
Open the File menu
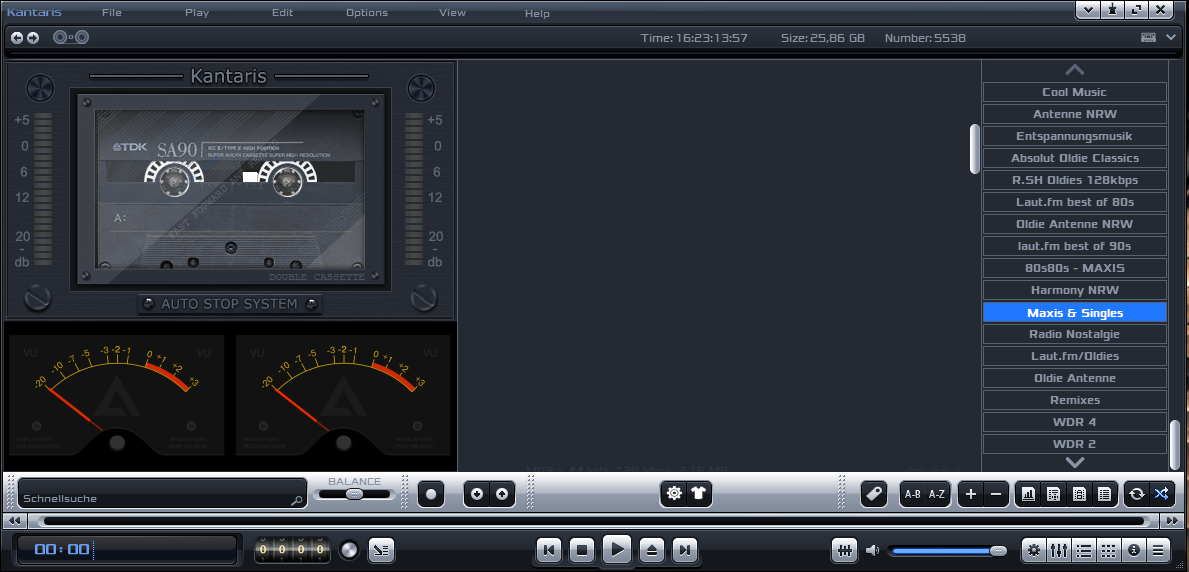(111, 13)
